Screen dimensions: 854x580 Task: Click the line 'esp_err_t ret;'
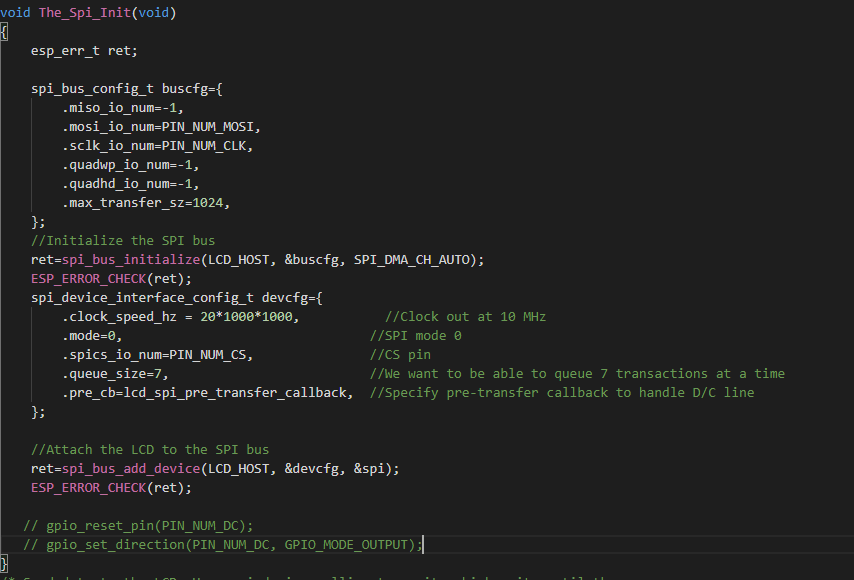click(x=84, y=51)
